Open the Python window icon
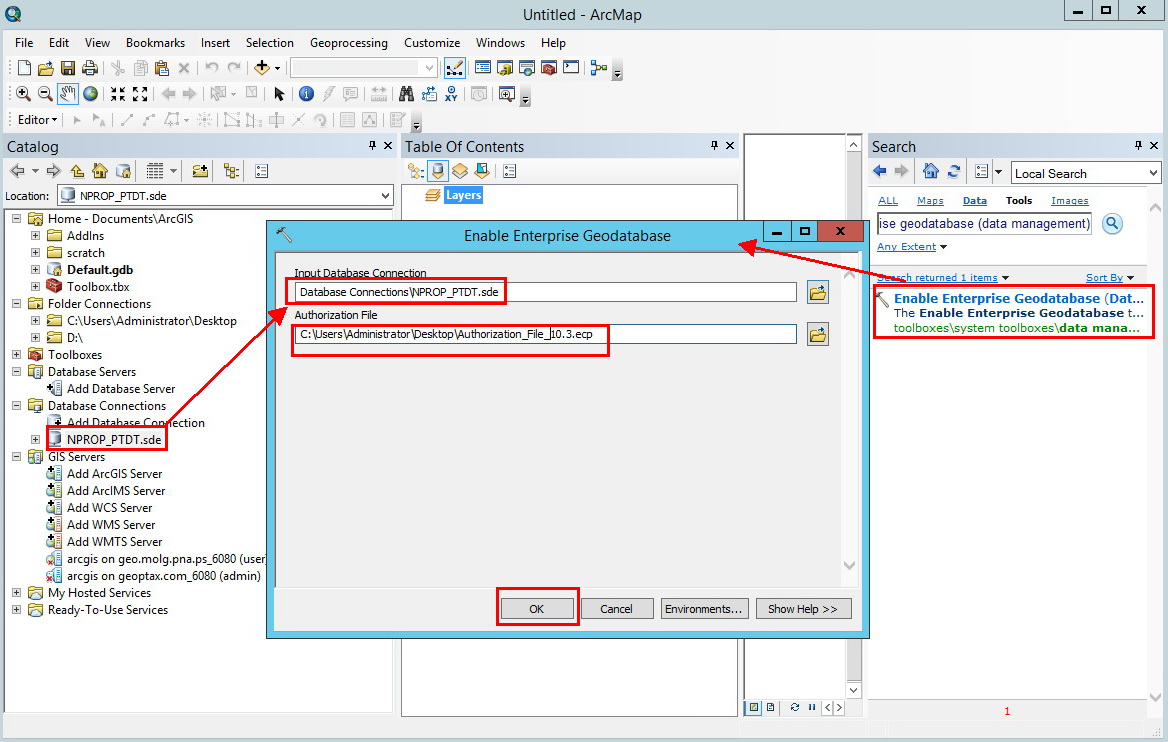 571,68
